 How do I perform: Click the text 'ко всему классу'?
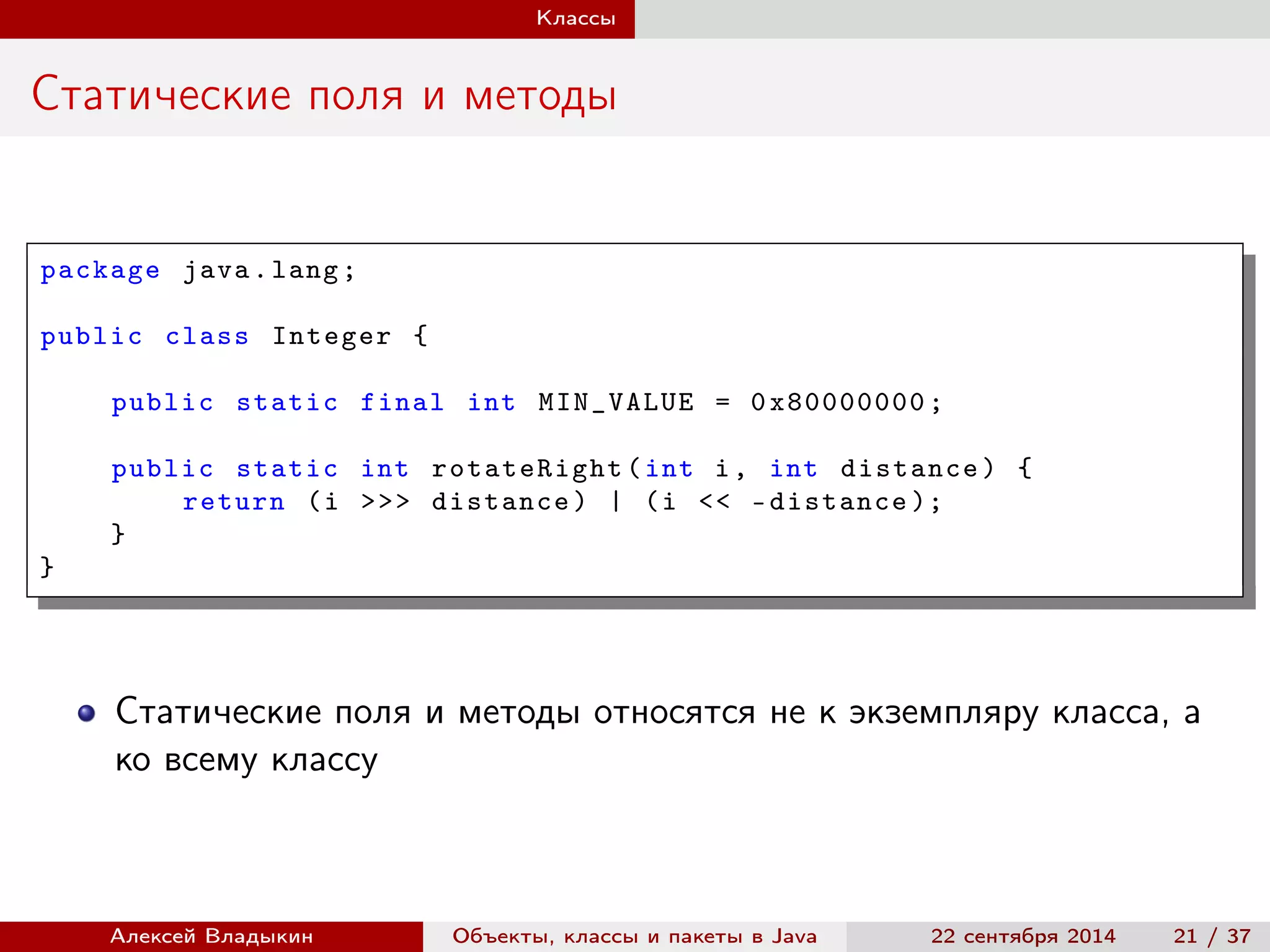(x=246, y=760)
